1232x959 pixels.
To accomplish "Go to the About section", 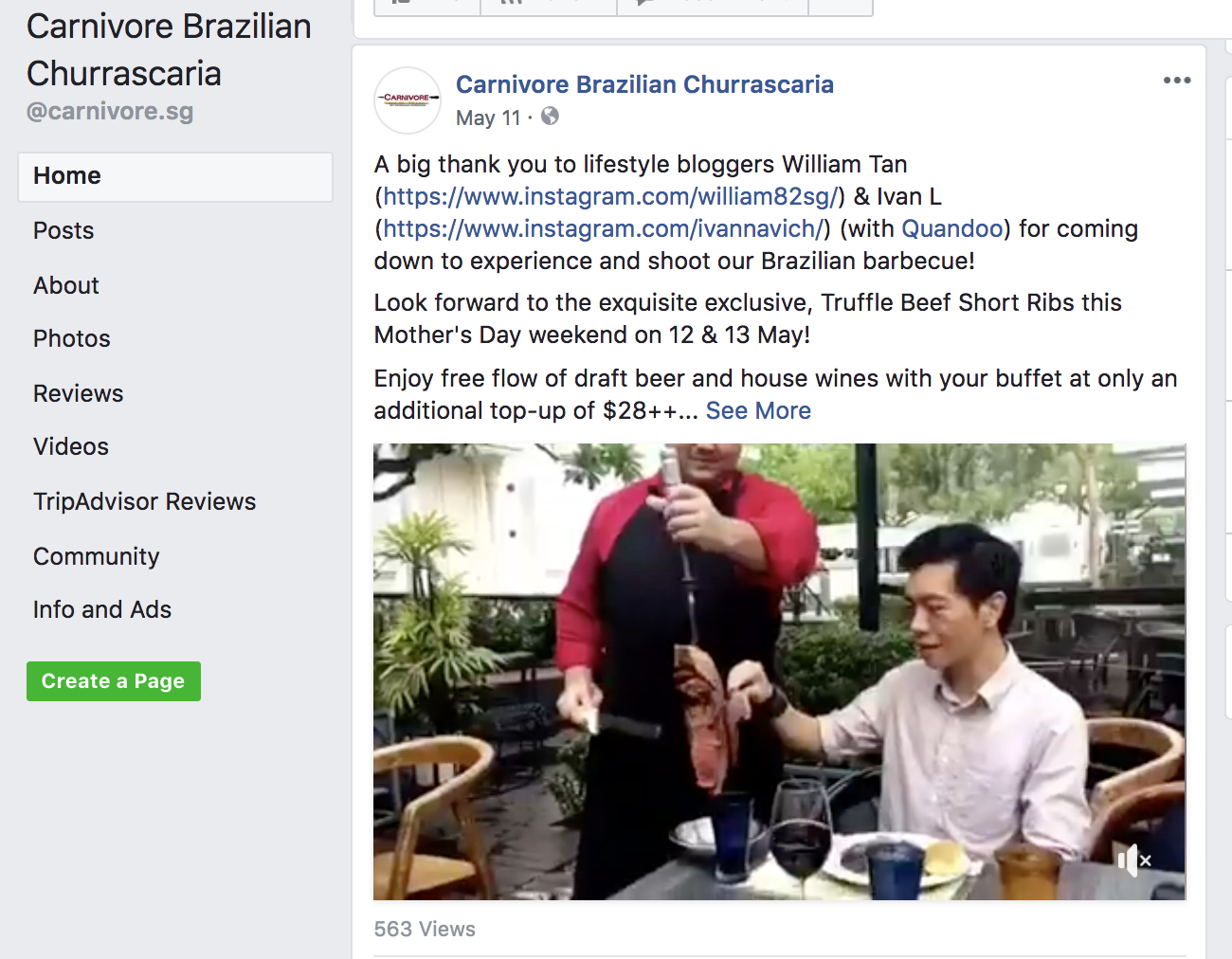I will (x=66, y=285).
